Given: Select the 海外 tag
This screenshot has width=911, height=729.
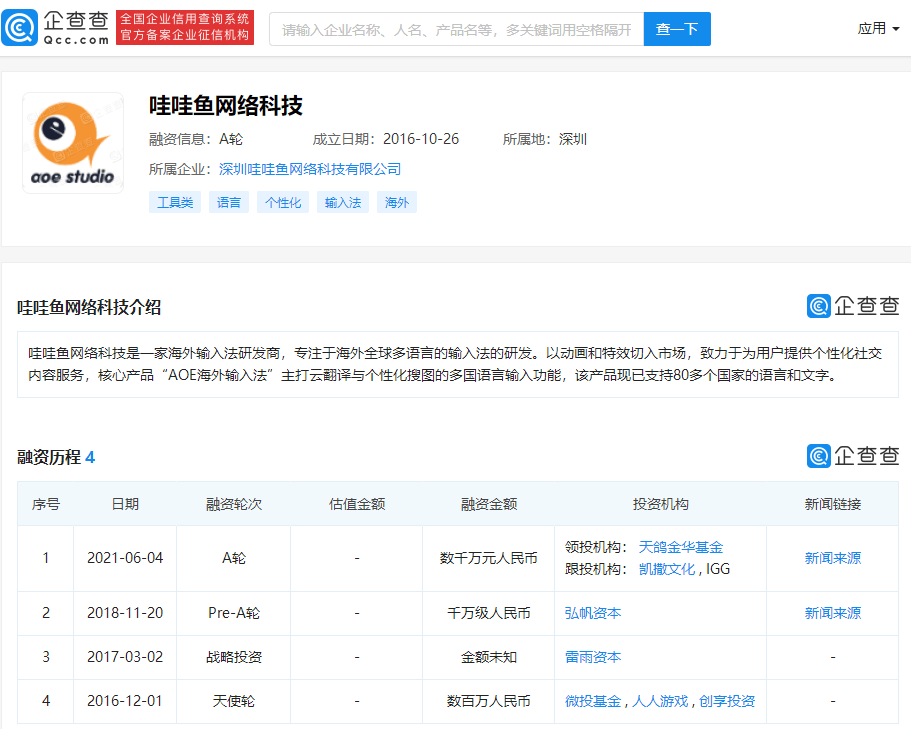Looking at the screenshot, I should tap(397, 202).
